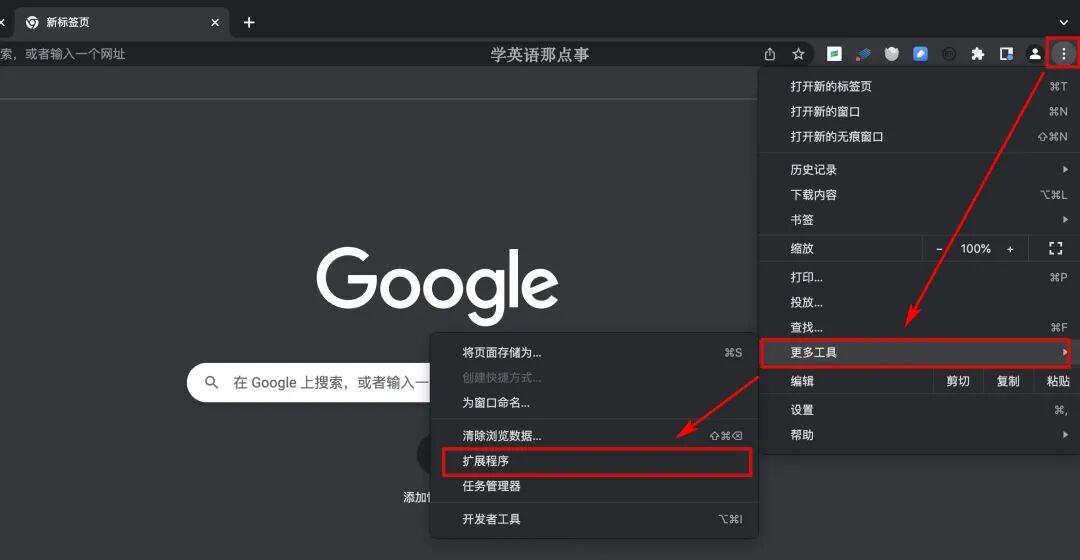
Task: Click the 100% zoom value
Action: (x=975, y=249)
